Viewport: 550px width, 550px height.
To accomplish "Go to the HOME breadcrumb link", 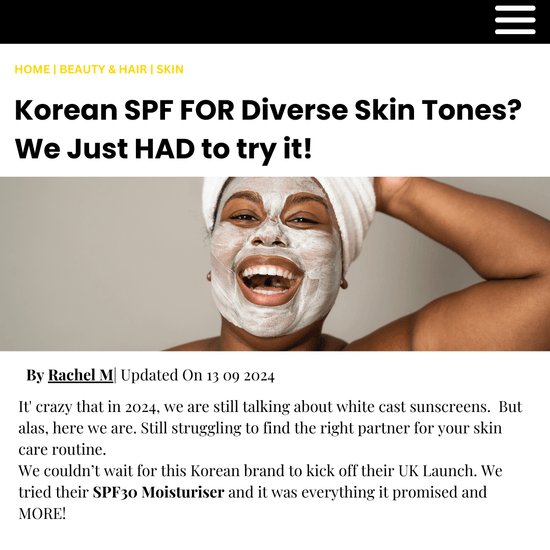I will [32, 69].
